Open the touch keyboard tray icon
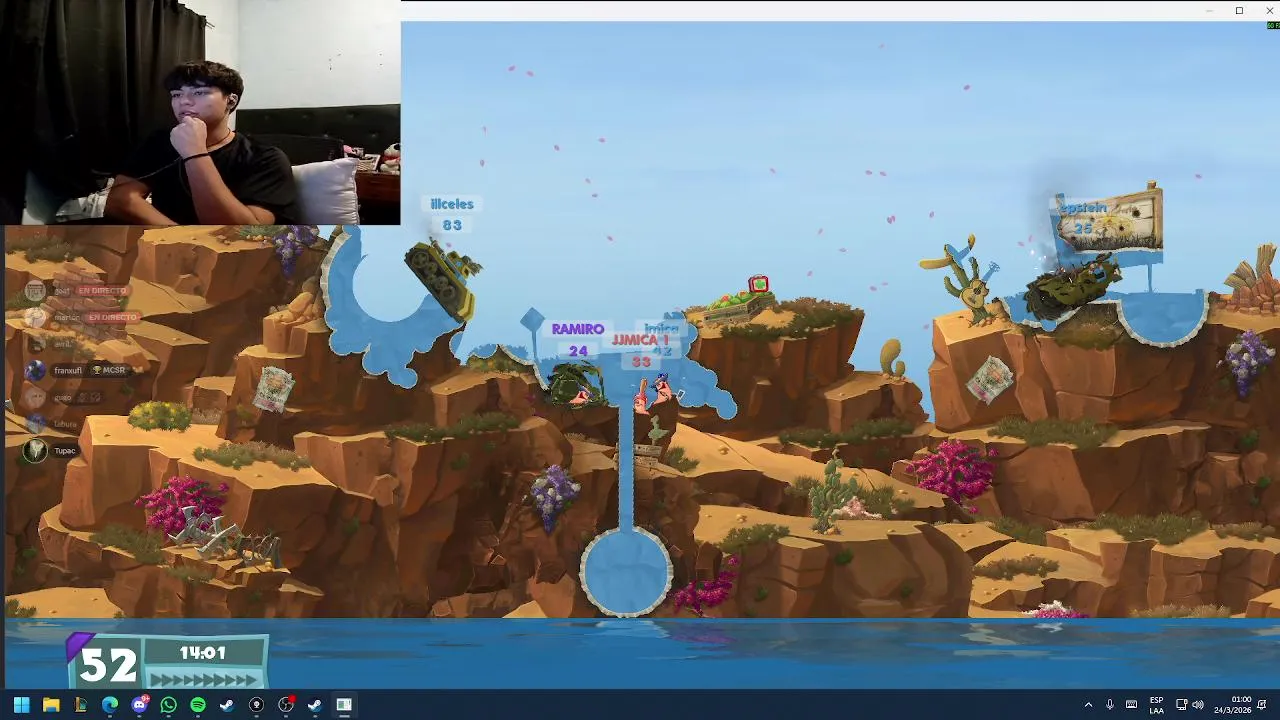 [1131, 705]
